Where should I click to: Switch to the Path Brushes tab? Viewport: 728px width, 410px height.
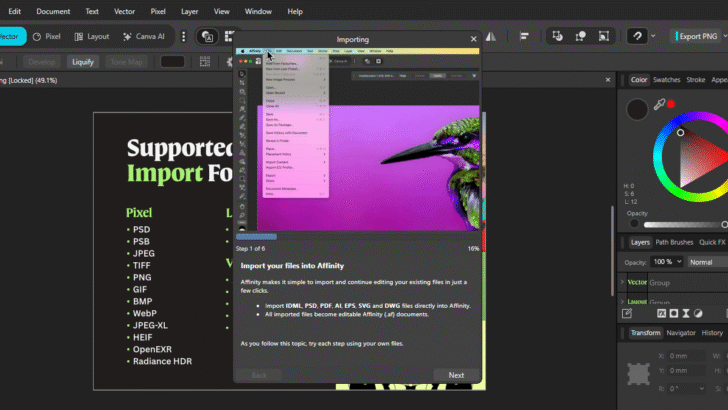click(x=674, y=242)
